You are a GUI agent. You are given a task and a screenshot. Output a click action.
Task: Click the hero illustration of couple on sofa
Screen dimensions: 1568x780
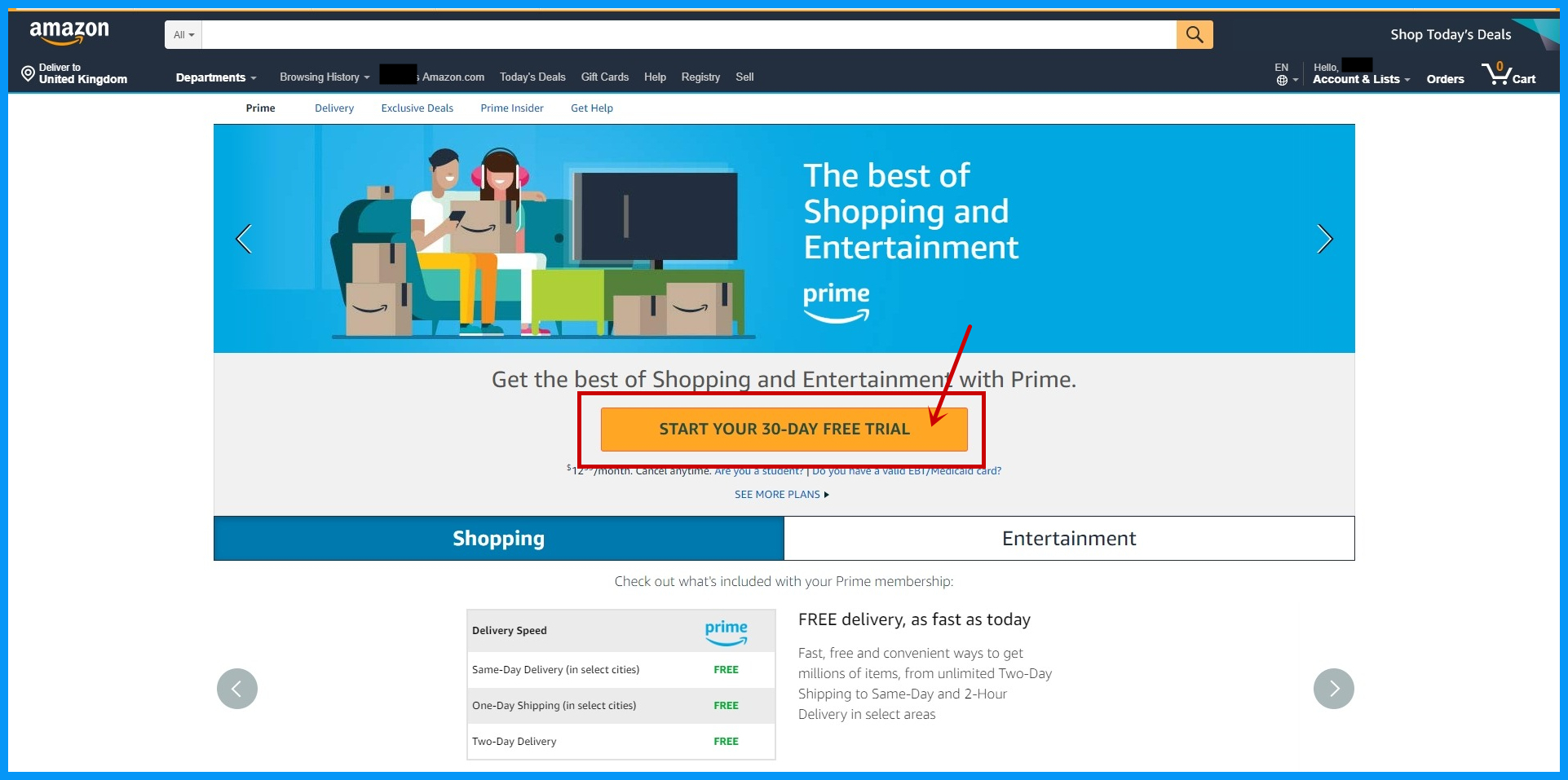542,242
